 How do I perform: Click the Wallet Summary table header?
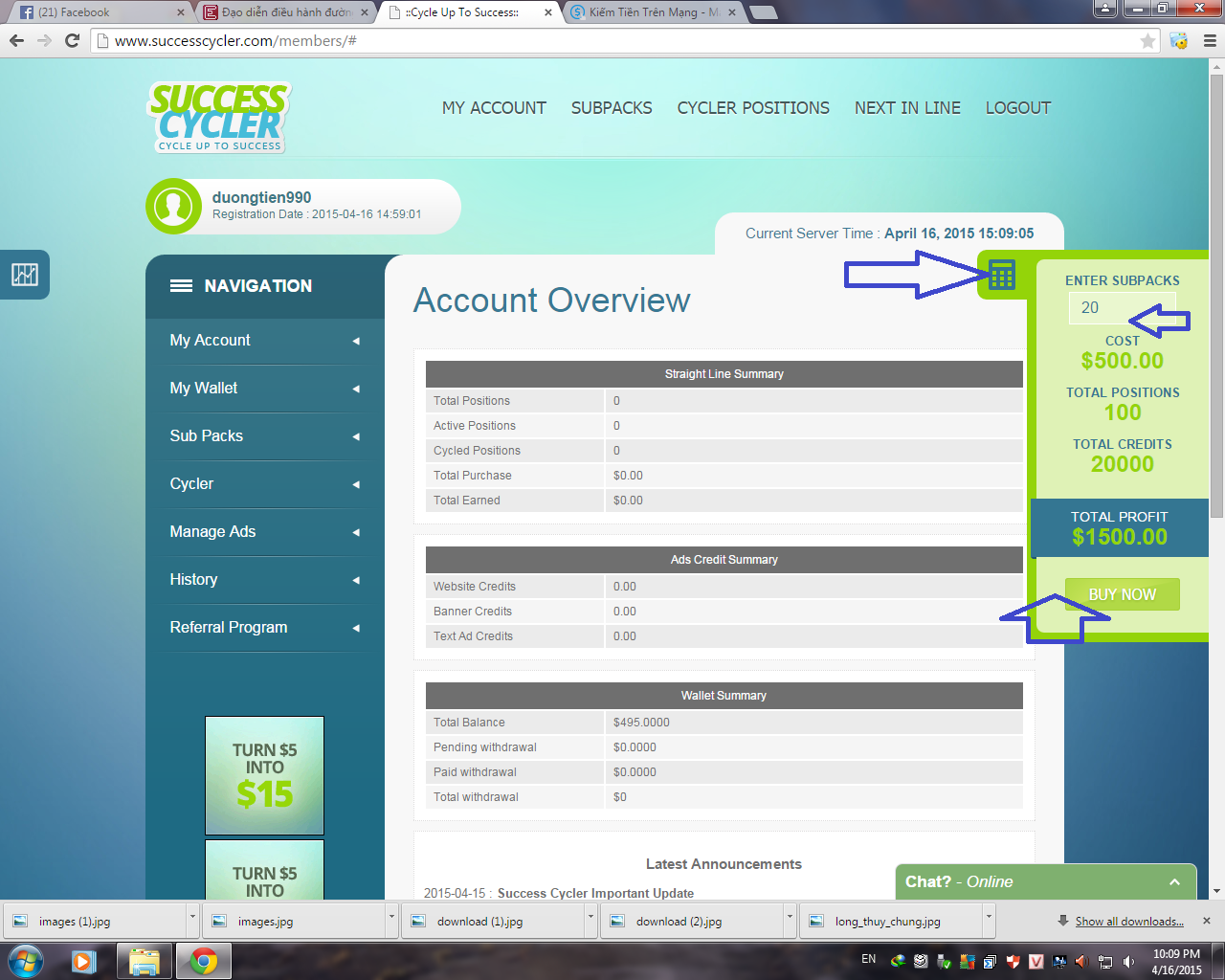pos(724,696)
